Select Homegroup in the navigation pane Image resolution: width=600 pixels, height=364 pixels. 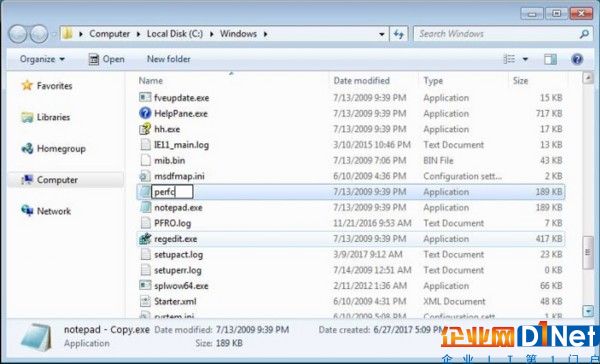[x=61, y=149]
